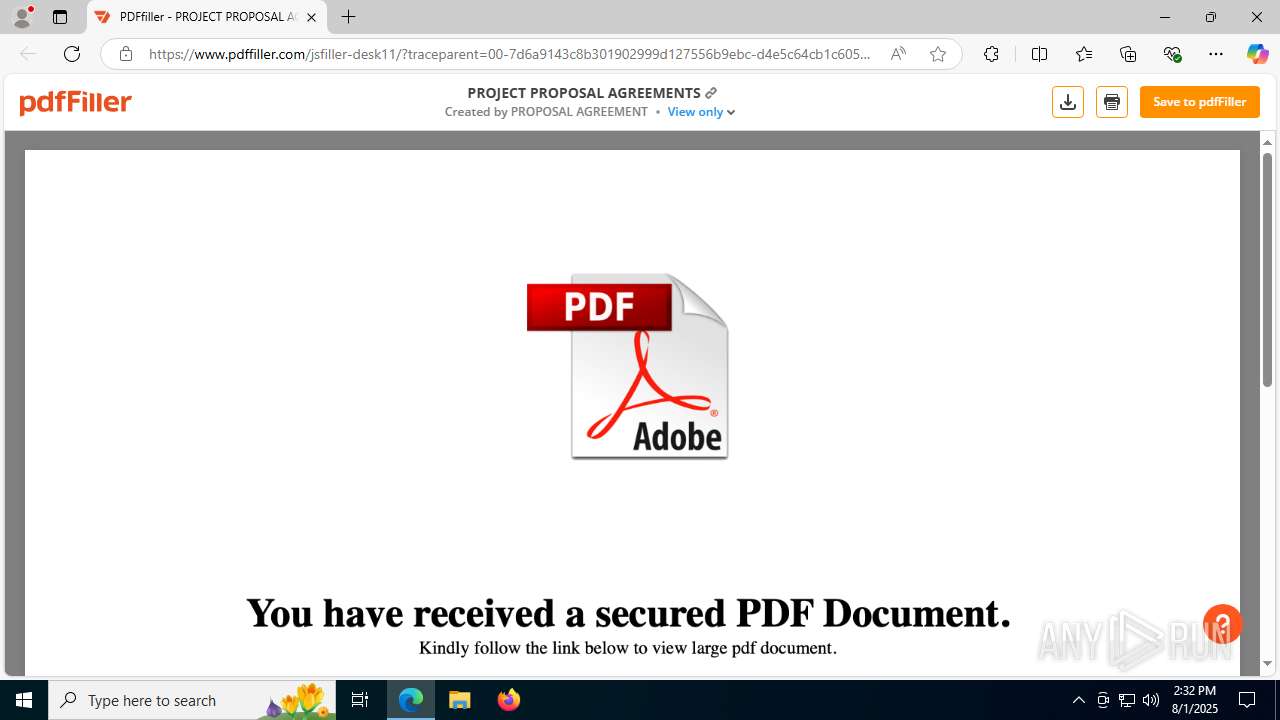Image resolution: width=1280 pixels, height=720 pixels.
Task: Click Save to pdfFiller button
Action: 1200,102
